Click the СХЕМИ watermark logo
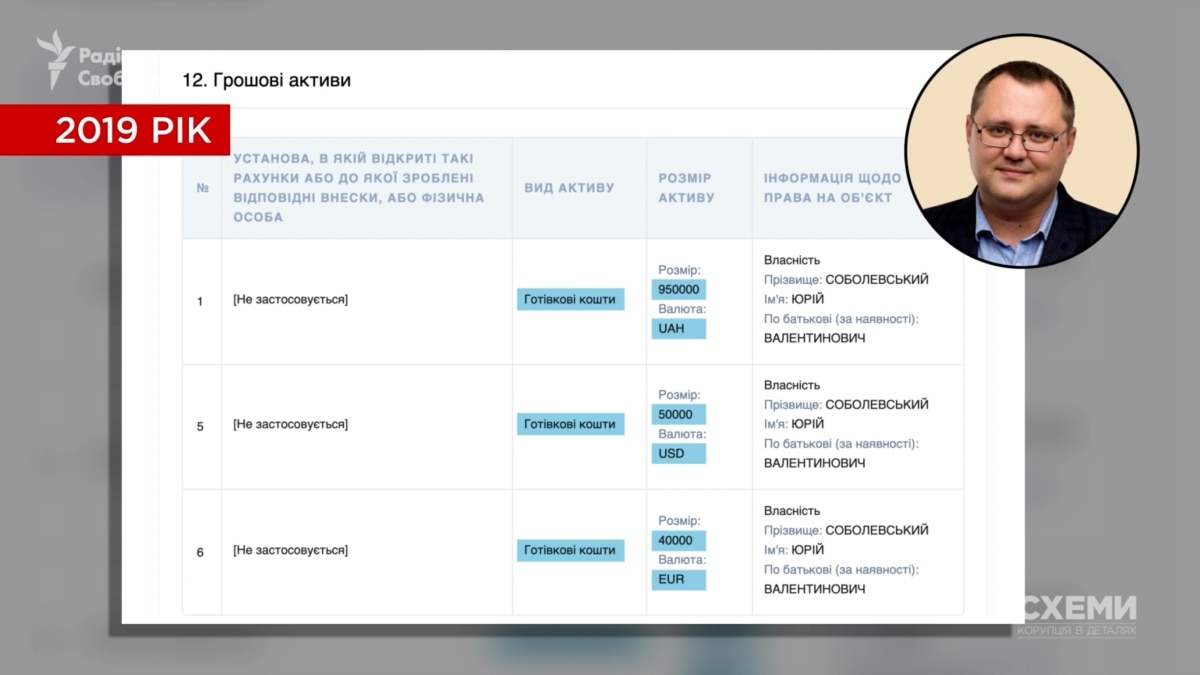1200x675 pixels. tap(1078, 609)
